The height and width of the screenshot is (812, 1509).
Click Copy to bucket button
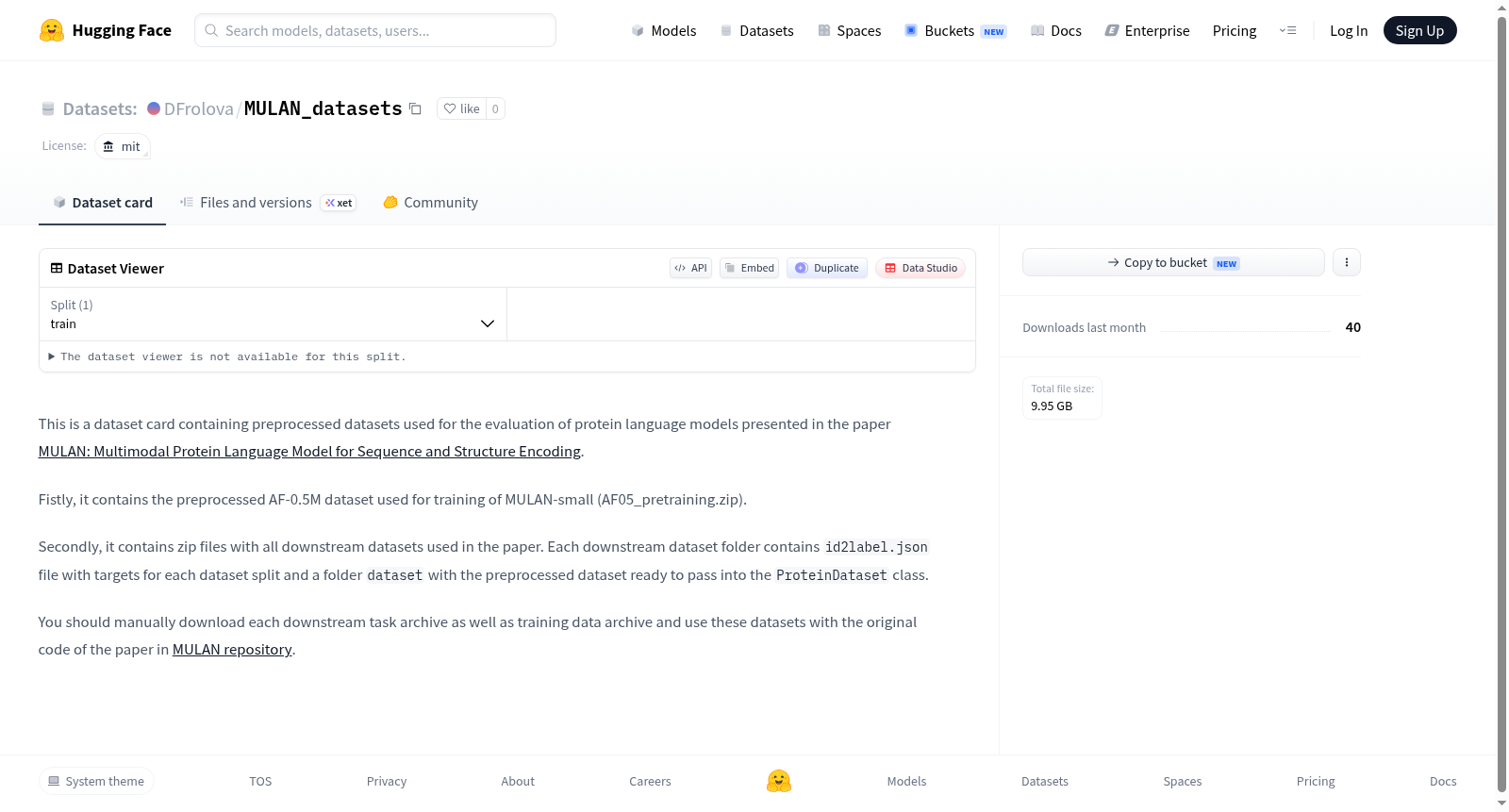(x=1173, y=262)
